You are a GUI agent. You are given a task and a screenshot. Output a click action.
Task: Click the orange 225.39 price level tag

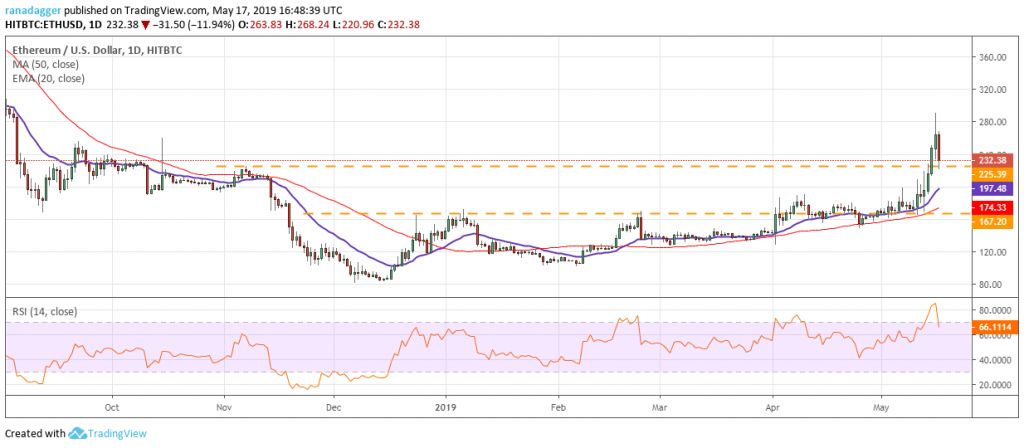(996, 172)
